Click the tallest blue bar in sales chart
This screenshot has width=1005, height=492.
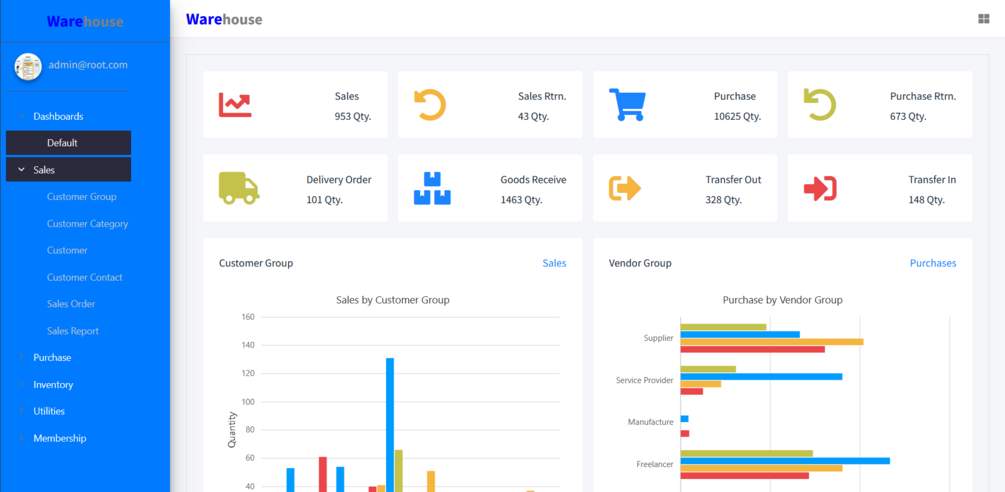pos(390,424)
